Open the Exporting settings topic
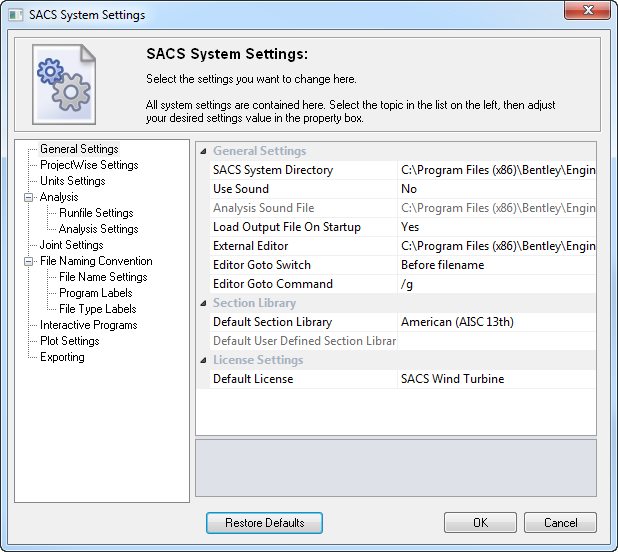 (x=62, y=357)
